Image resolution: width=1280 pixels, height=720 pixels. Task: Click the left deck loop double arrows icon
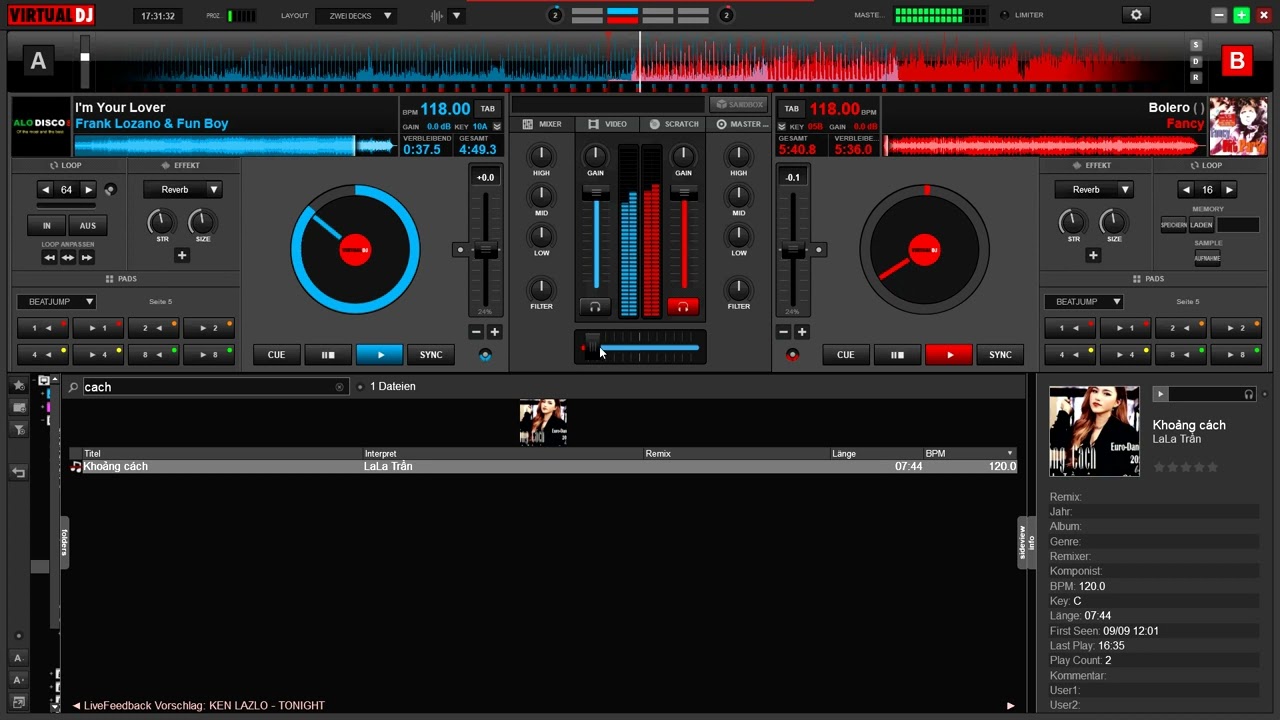click(87, 258)
